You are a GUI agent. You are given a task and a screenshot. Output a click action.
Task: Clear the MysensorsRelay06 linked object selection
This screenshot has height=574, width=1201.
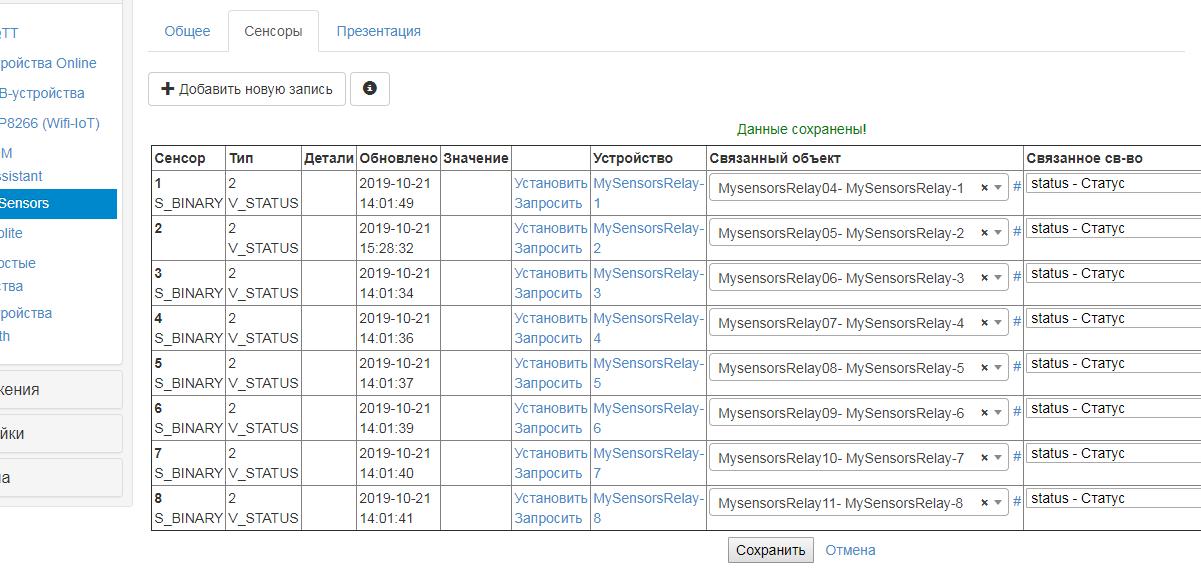click(984, 278)
